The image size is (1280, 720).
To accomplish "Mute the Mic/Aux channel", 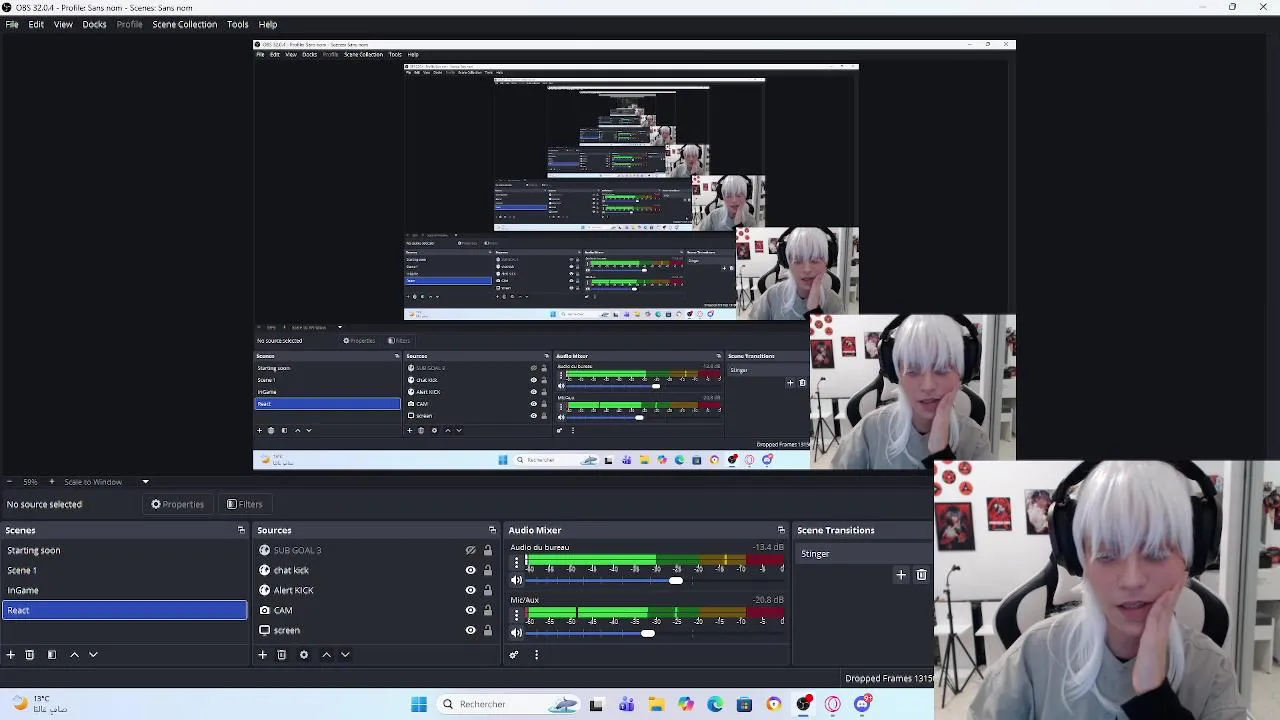I will (516, 633).
